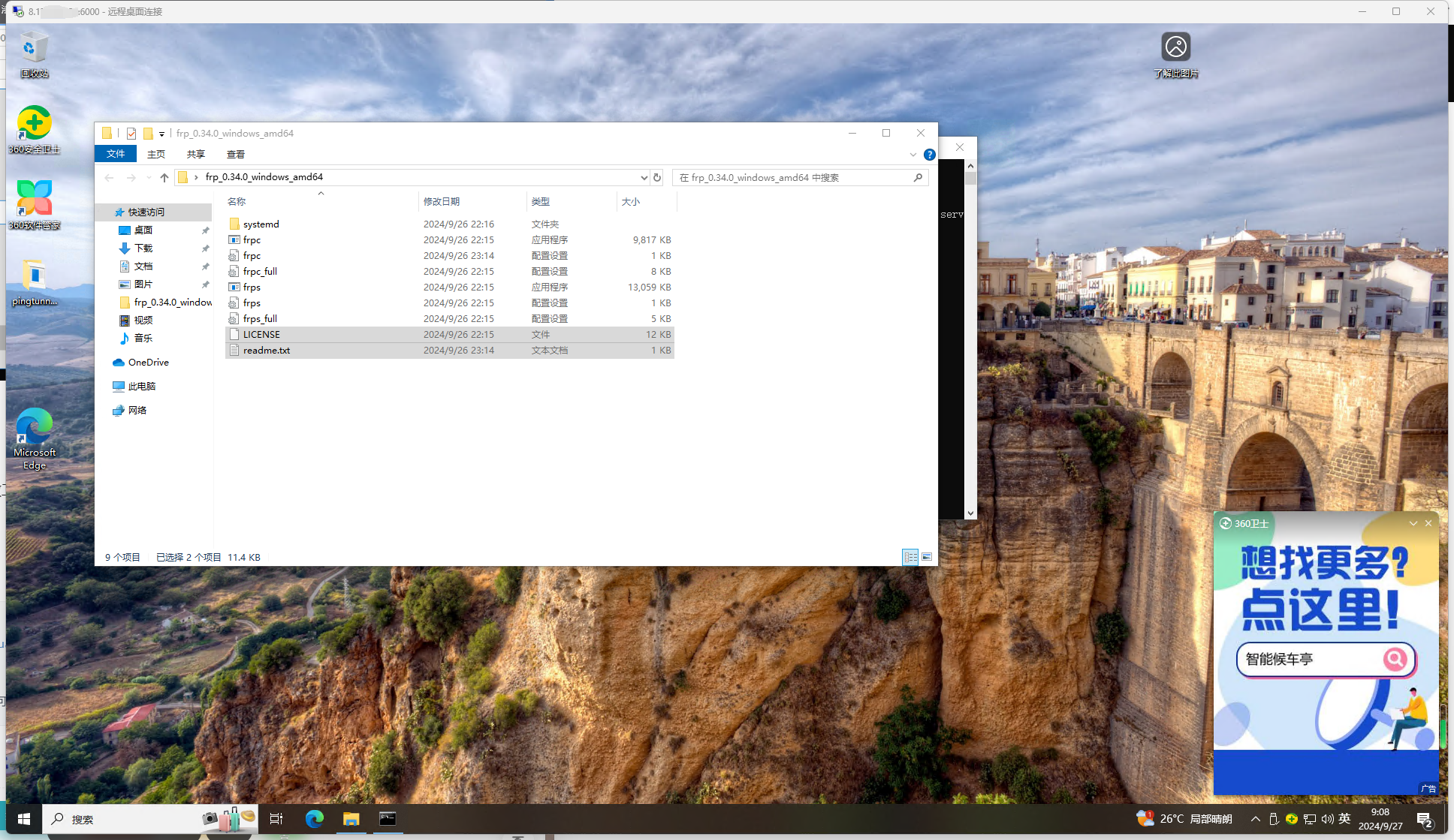Select the frps_full config file
This screenshot has width=1454, height=840.
(449, 319)
